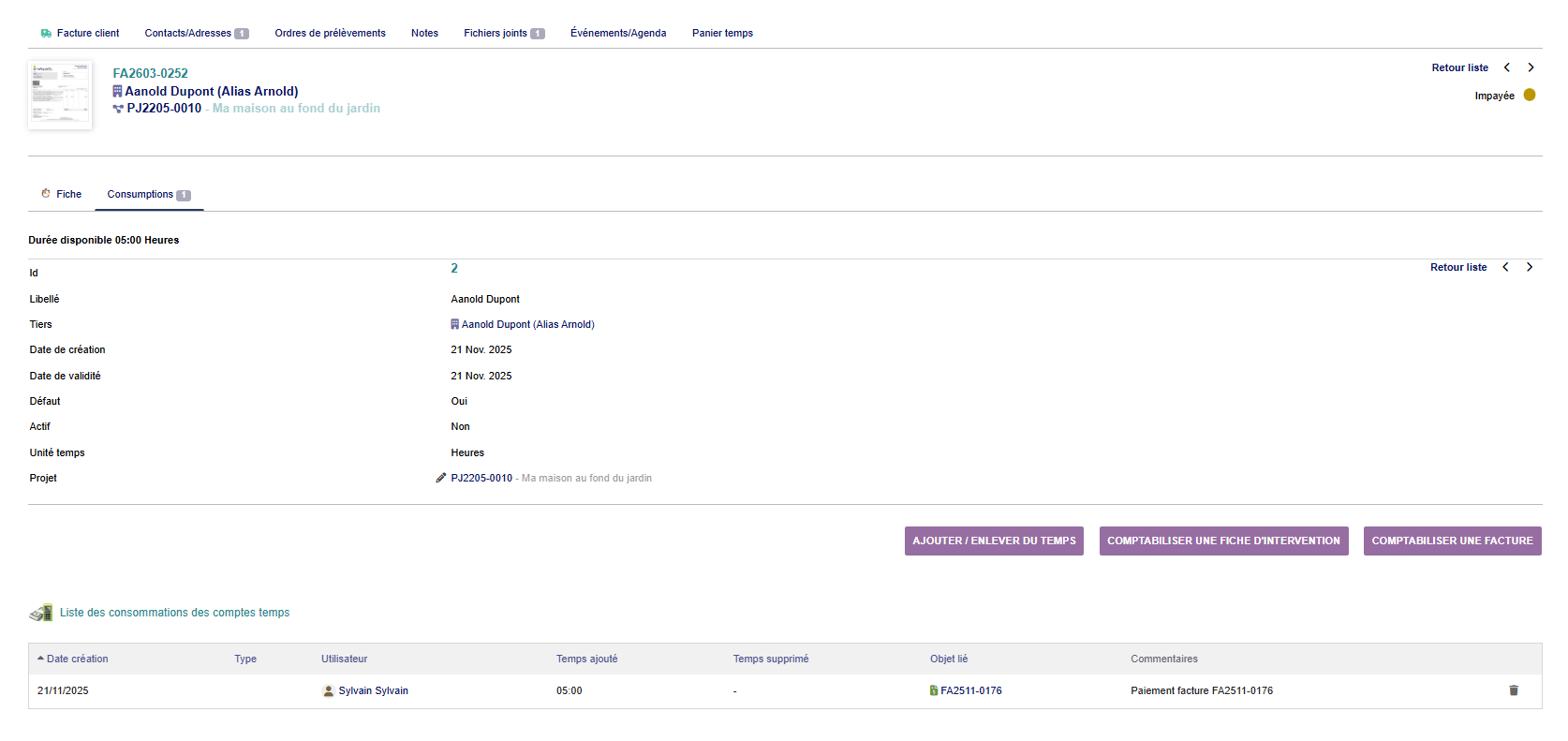Click Comptabiliser une fiche d'intervention button
The image size is (1568, 741).
(x=1223, y=541)
